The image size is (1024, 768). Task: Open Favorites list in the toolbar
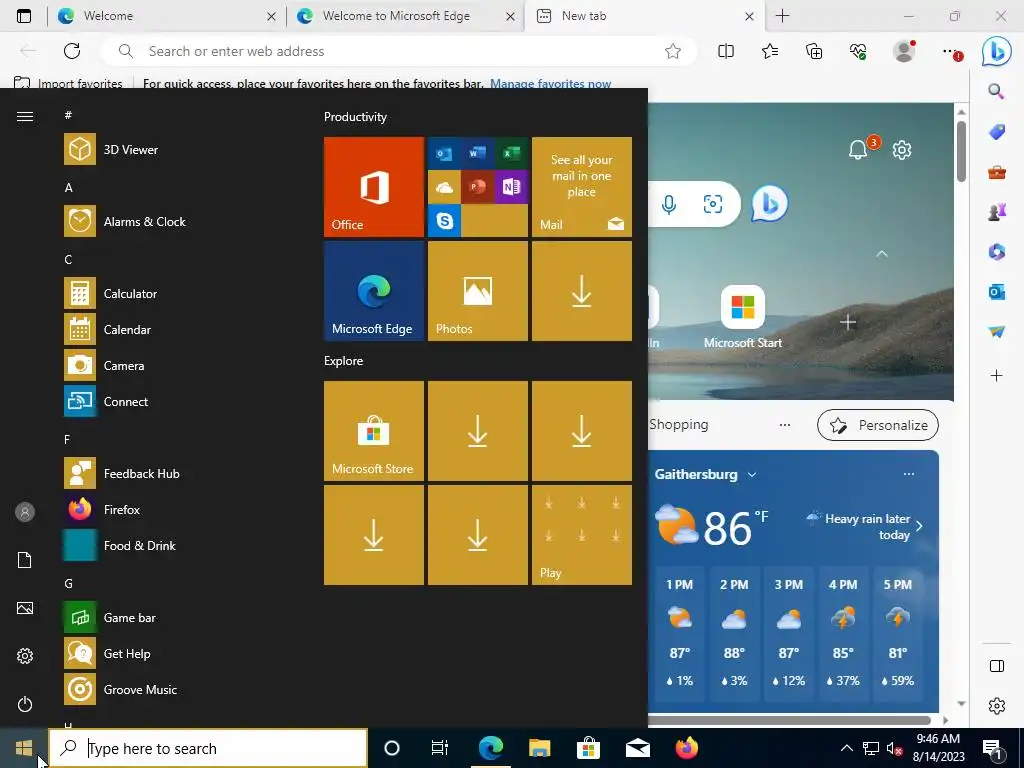[770, 51]
